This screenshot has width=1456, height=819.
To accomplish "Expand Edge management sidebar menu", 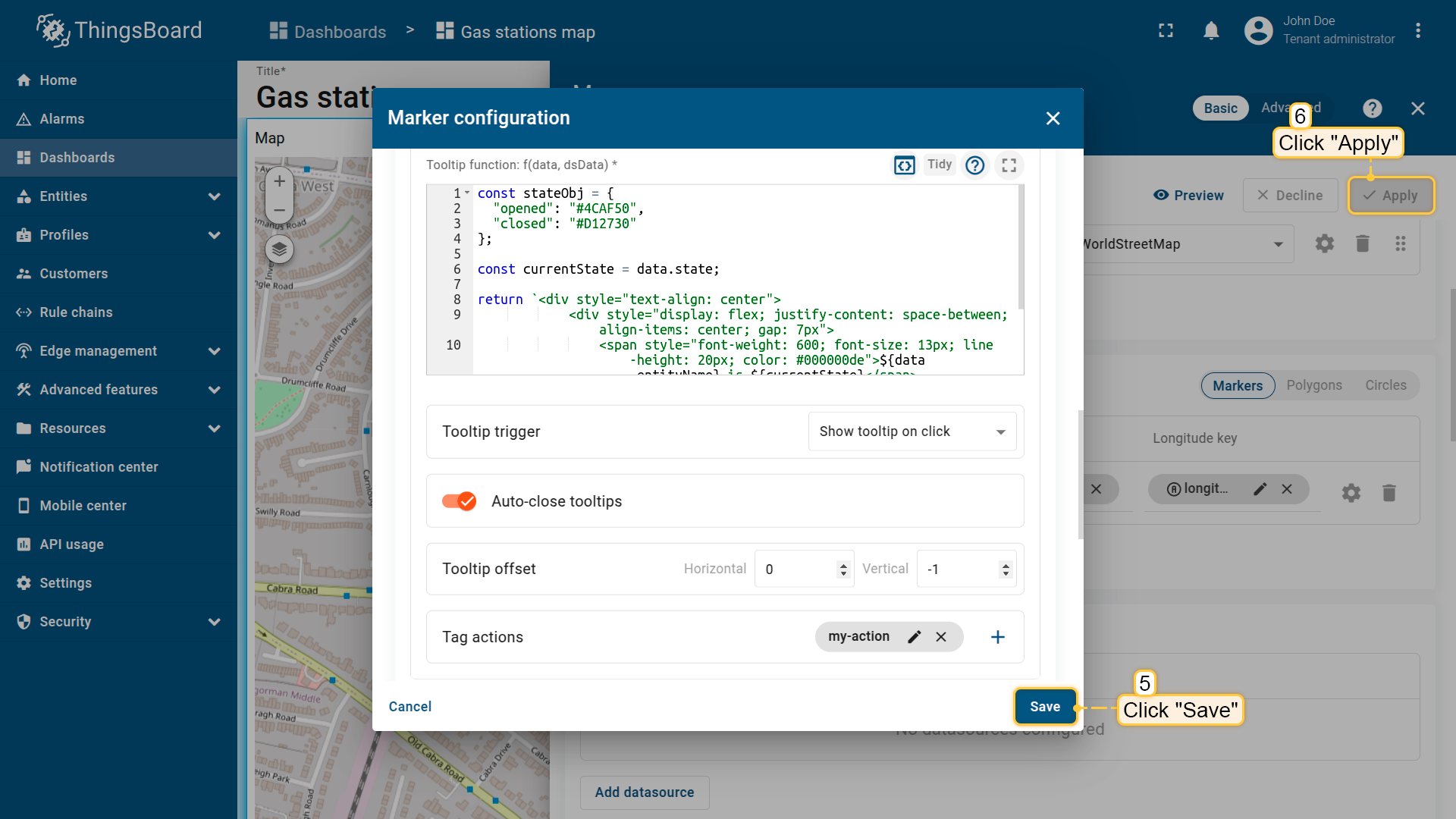I will (x=214, y=351).
